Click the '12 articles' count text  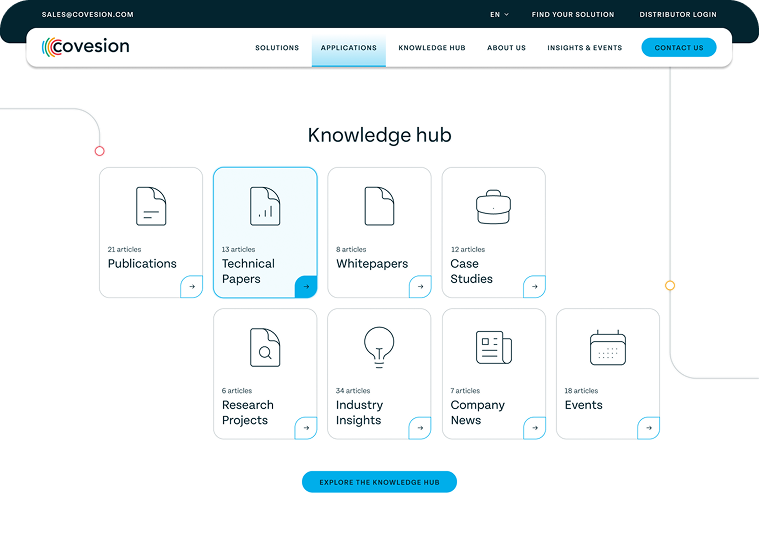(x=468, y=249)
